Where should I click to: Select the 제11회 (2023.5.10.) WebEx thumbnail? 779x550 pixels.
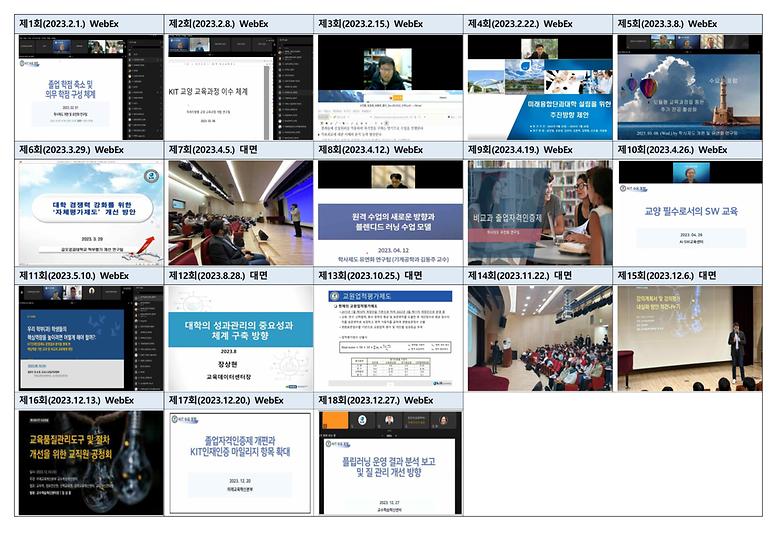pos(89,337)
